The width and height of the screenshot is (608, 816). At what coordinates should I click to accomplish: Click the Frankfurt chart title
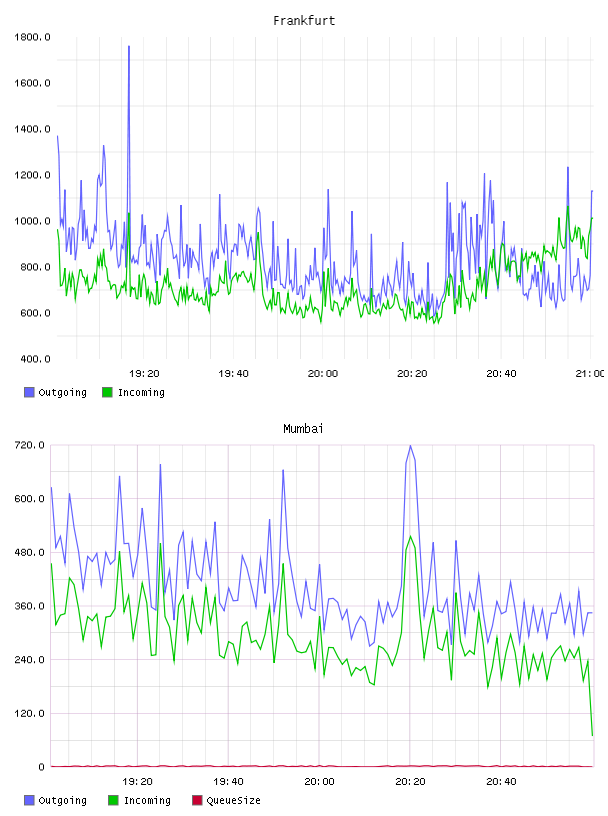[x=304, y=21]
